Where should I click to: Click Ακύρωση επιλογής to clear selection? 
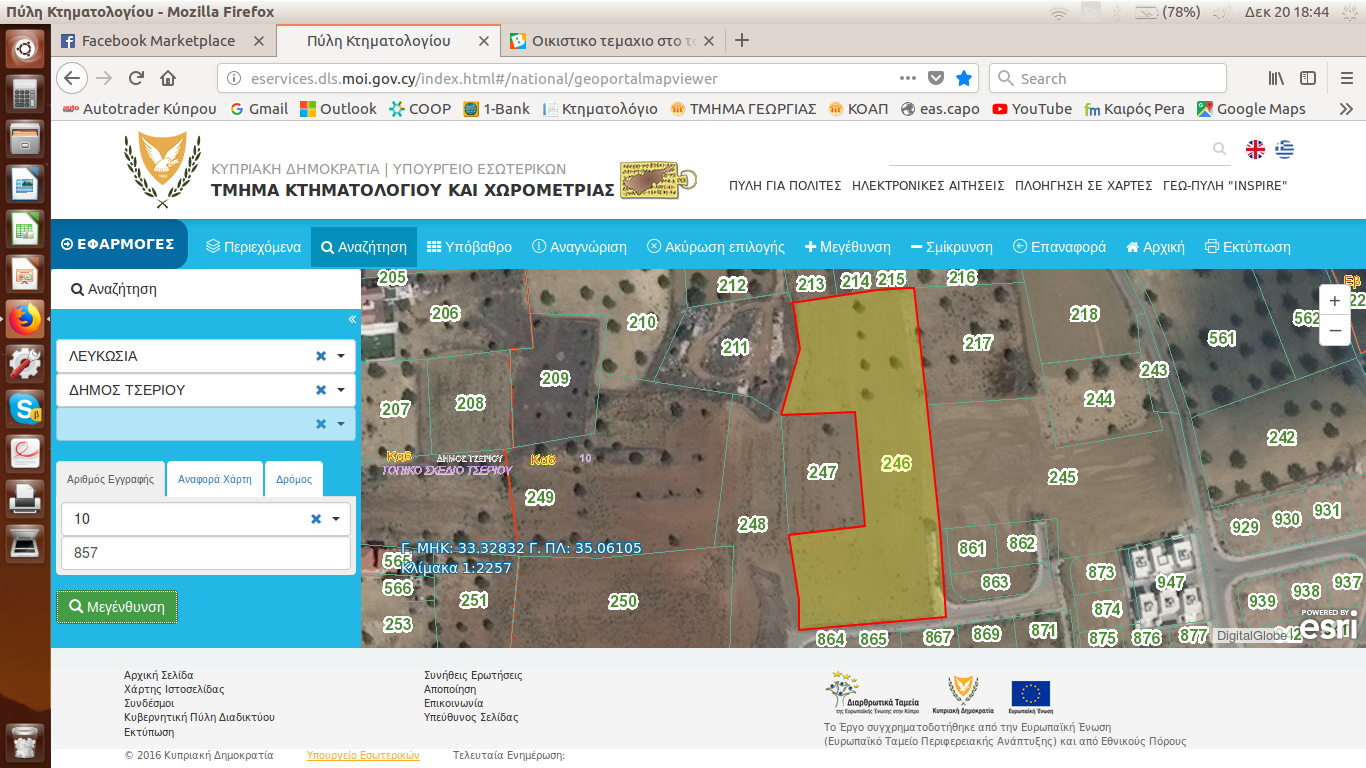tap(716, 247)
